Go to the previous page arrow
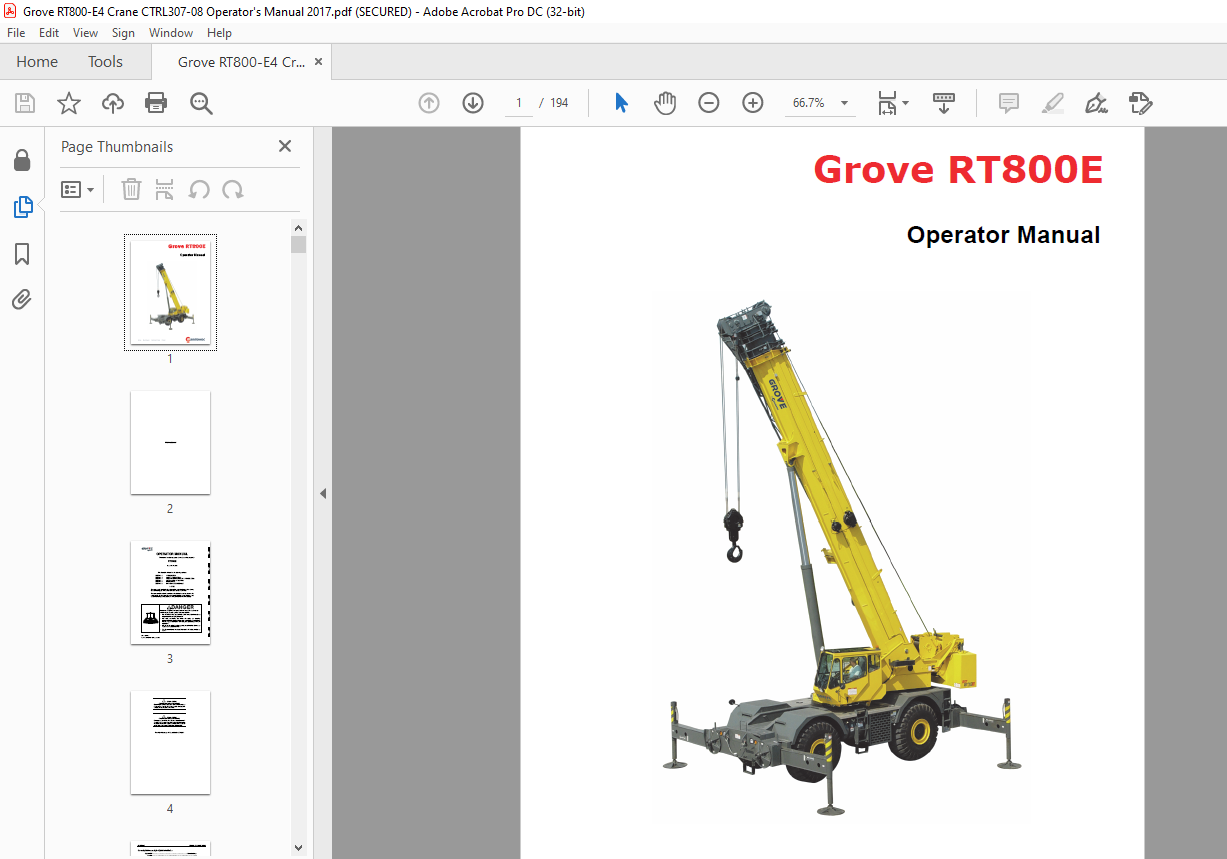The image size is (1227, 859). [429, 103]
